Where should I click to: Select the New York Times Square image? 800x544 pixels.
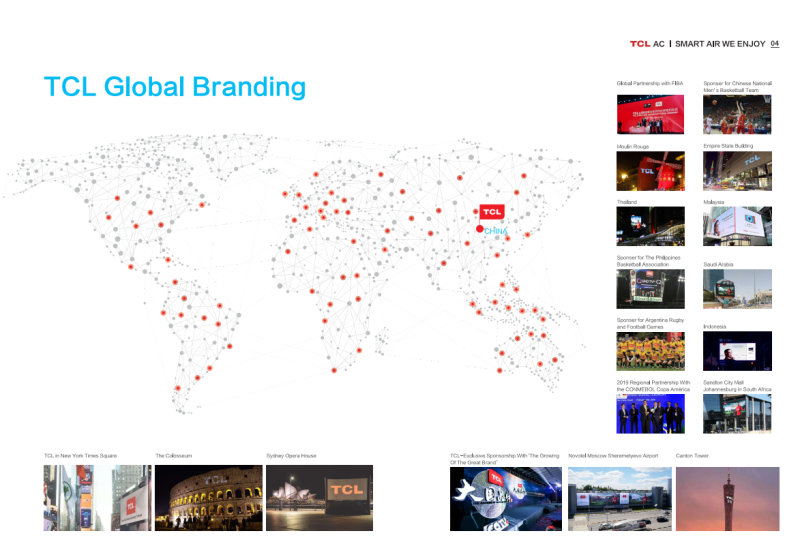point(97,497)
